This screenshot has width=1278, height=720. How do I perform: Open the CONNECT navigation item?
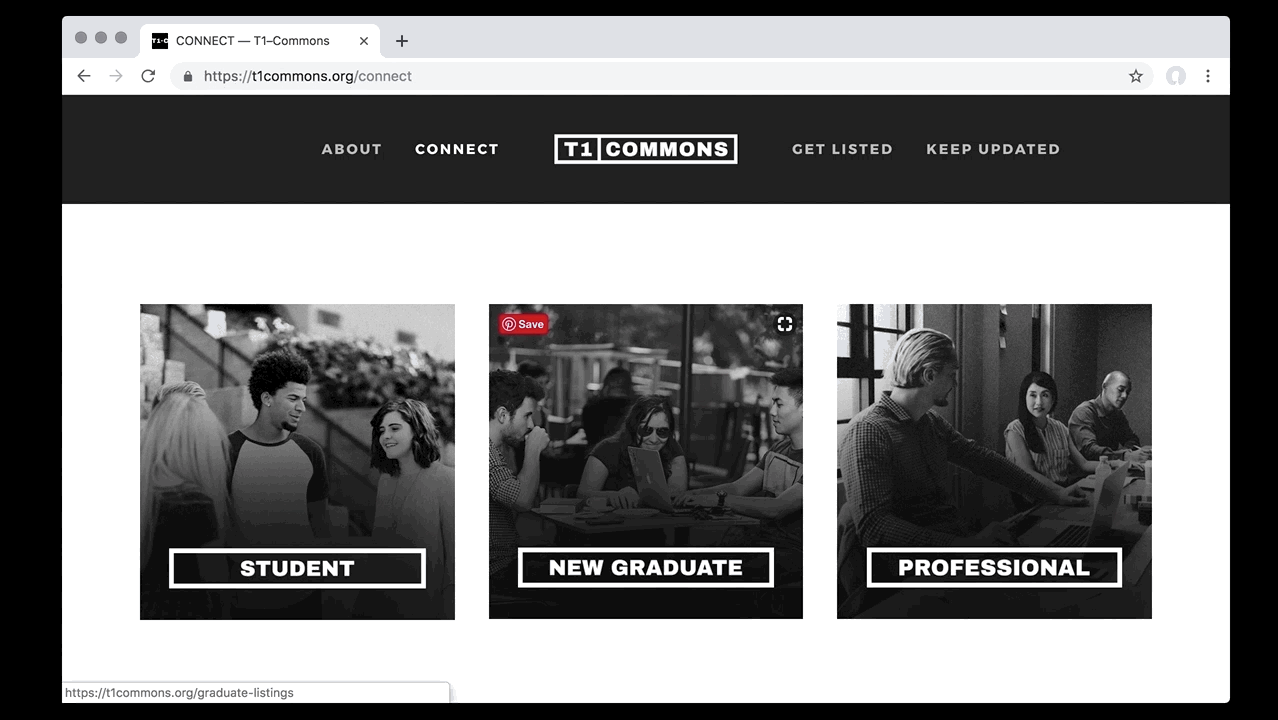pyautogui.click(x=457, y=149)
